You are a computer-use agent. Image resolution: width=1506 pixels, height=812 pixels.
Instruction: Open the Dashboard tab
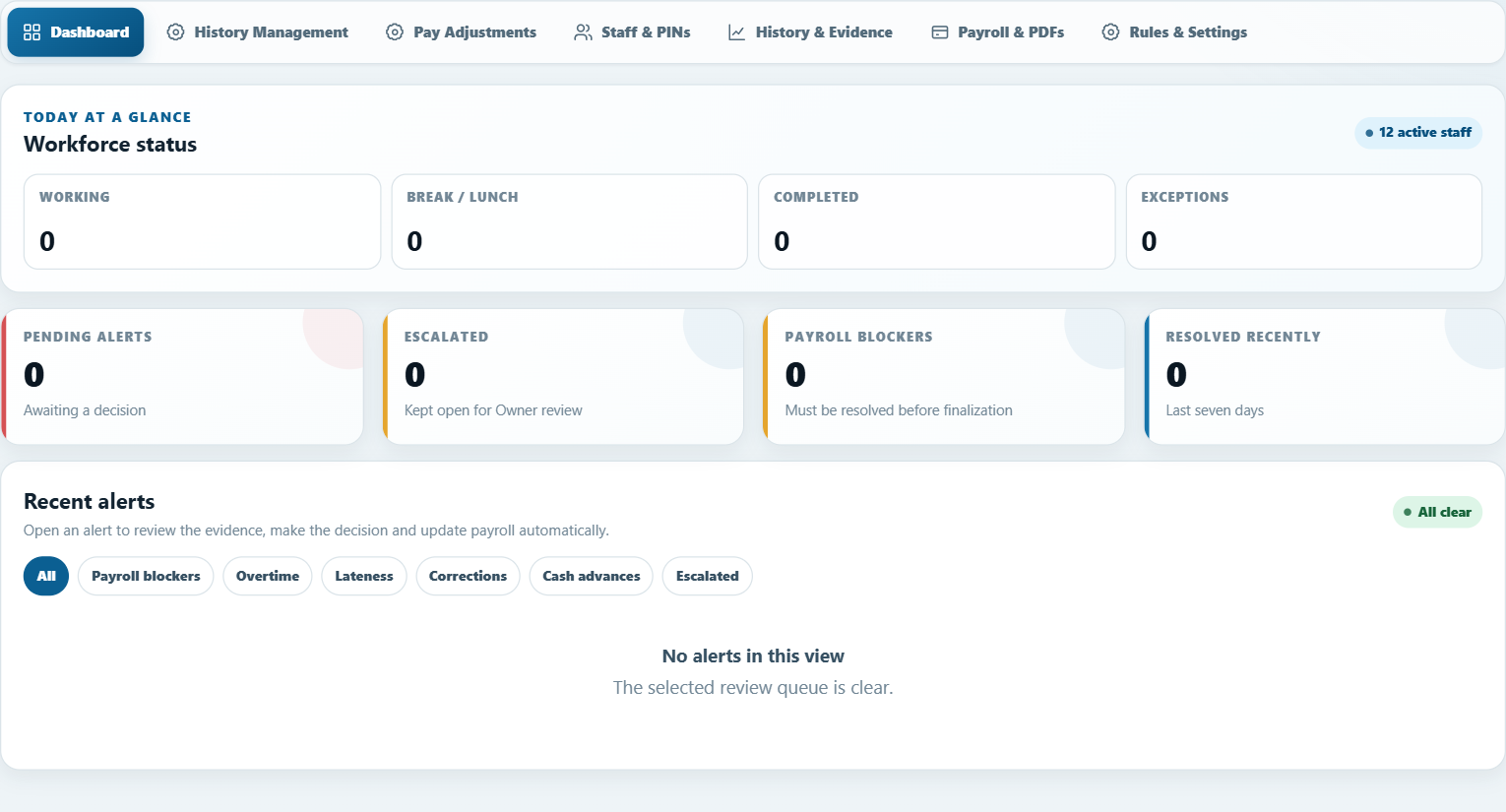76,32
